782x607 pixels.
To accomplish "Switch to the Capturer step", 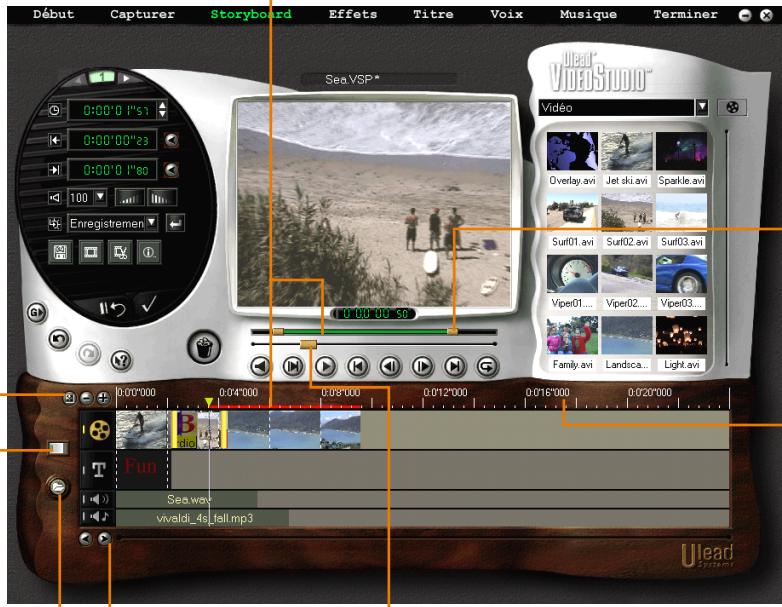I will point(142,14).
